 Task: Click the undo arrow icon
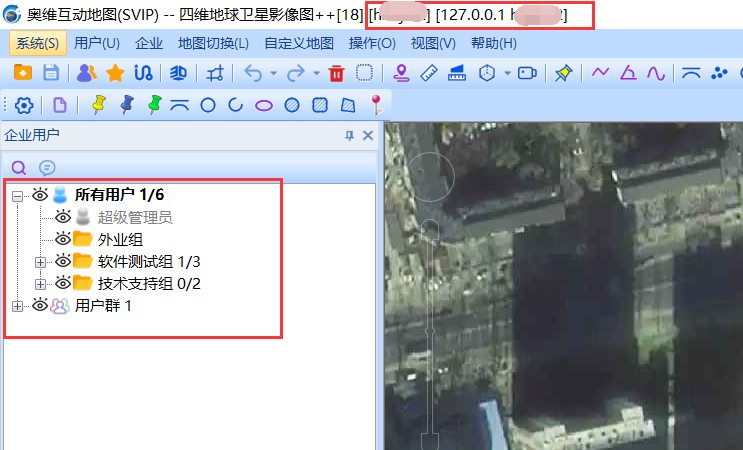(x=252, y=73)
